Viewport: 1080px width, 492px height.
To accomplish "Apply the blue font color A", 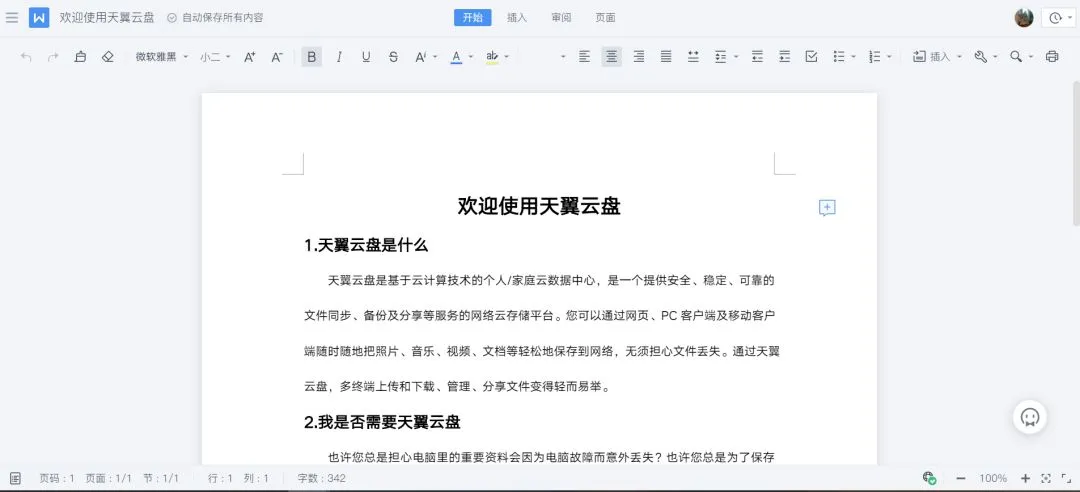I will (x=456, y=57).
